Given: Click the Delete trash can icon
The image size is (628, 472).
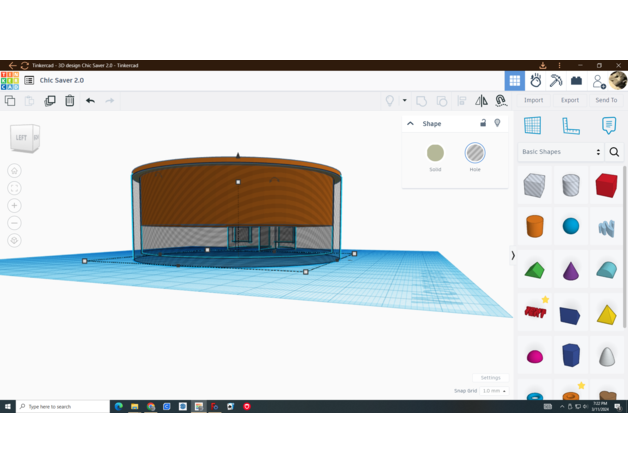Looking at the screenshot, I should 70,101.
